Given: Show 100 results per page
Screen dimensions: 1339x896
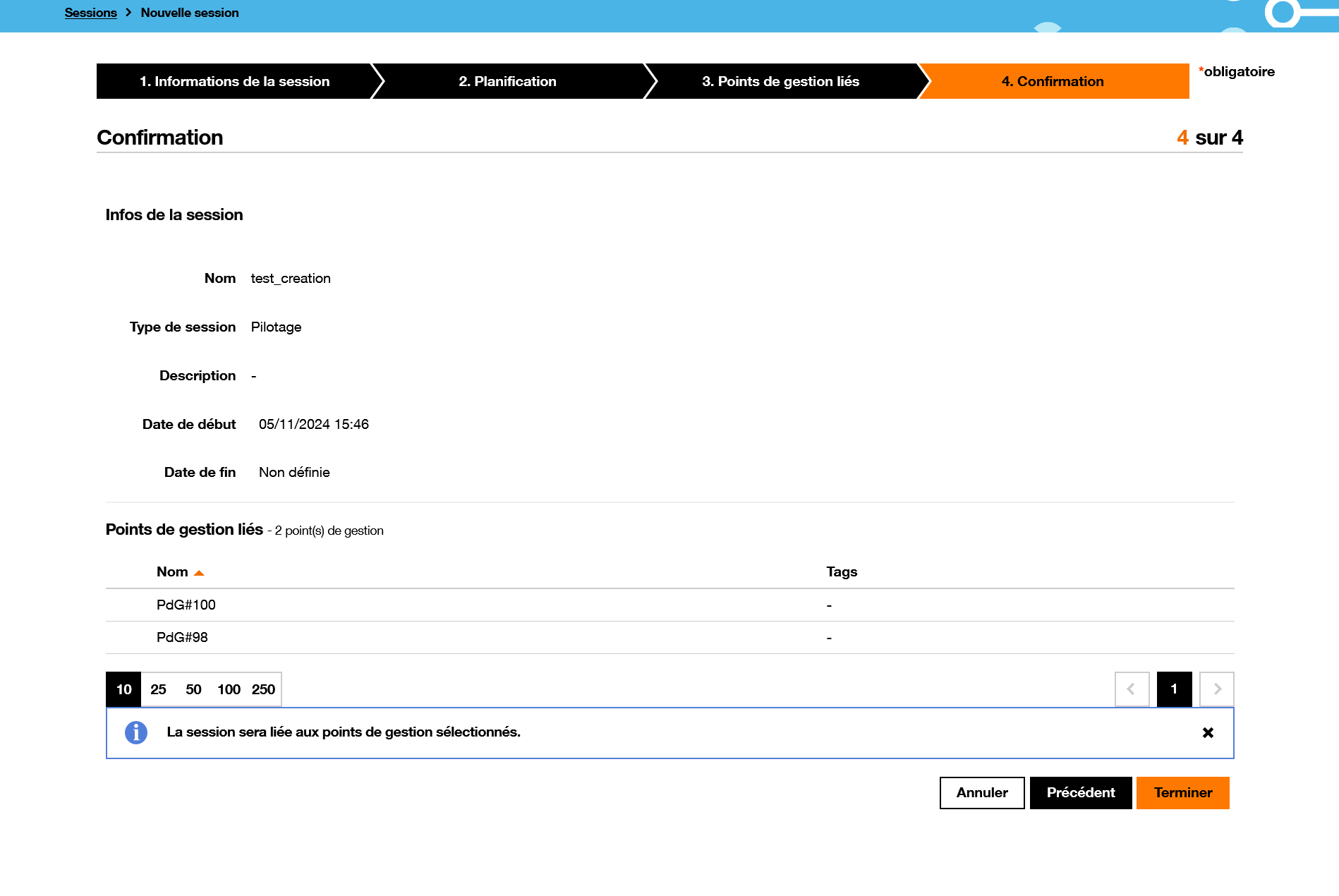Looking at the screenshot, I should (x=228, y=689).
